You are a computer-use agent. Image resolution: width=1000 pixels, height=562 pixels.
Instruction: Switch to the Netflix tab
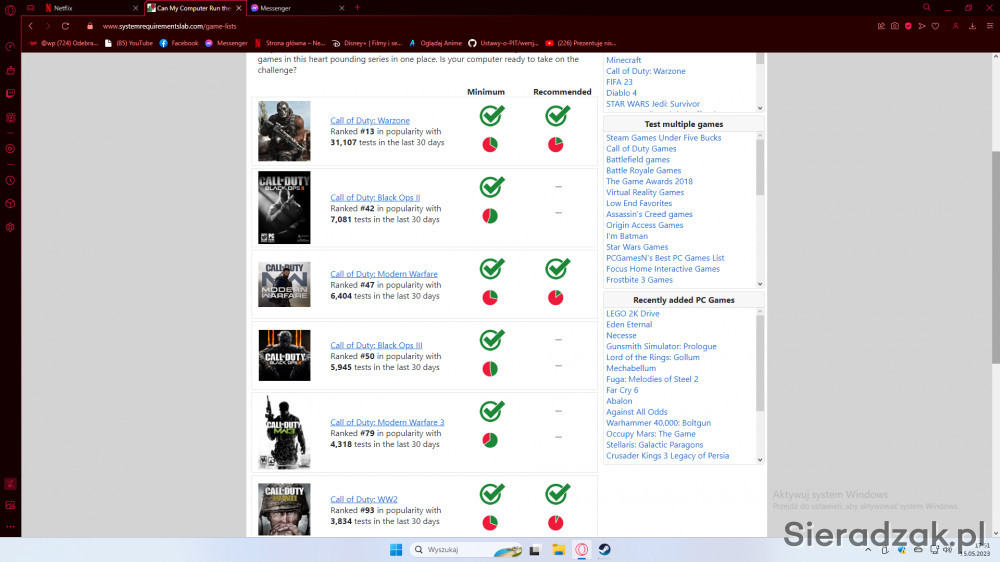pos(89,8)
